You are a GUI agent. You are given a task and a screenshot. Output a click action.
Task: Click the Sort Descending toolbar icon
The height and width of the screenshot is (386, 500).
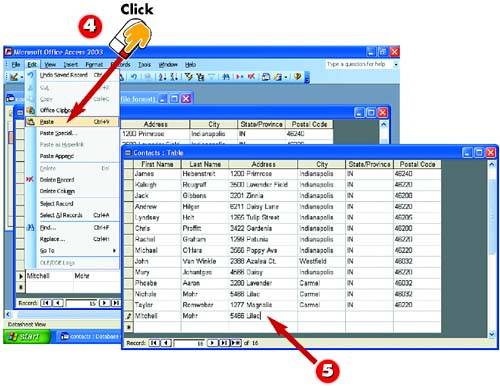pos(174,77)
